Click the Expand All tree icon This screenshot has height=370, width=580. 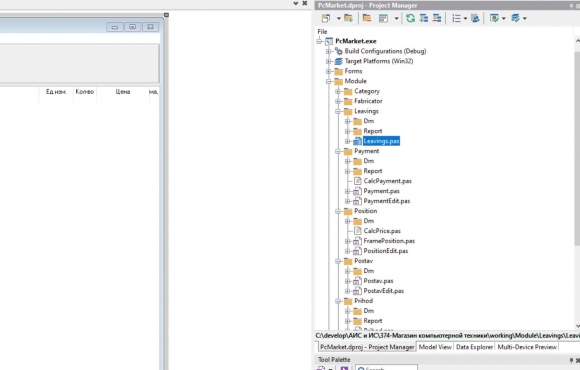(x=424, y=18)
